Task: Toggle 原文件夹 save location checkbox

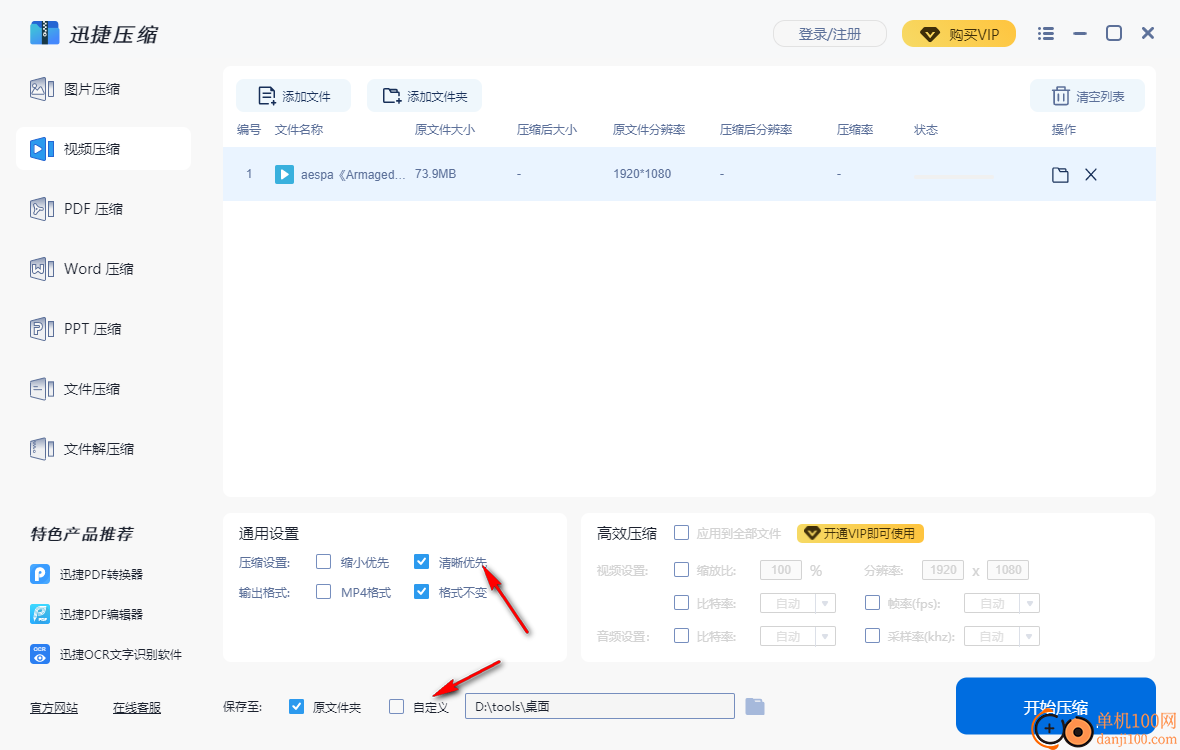Action: (297, 706)
